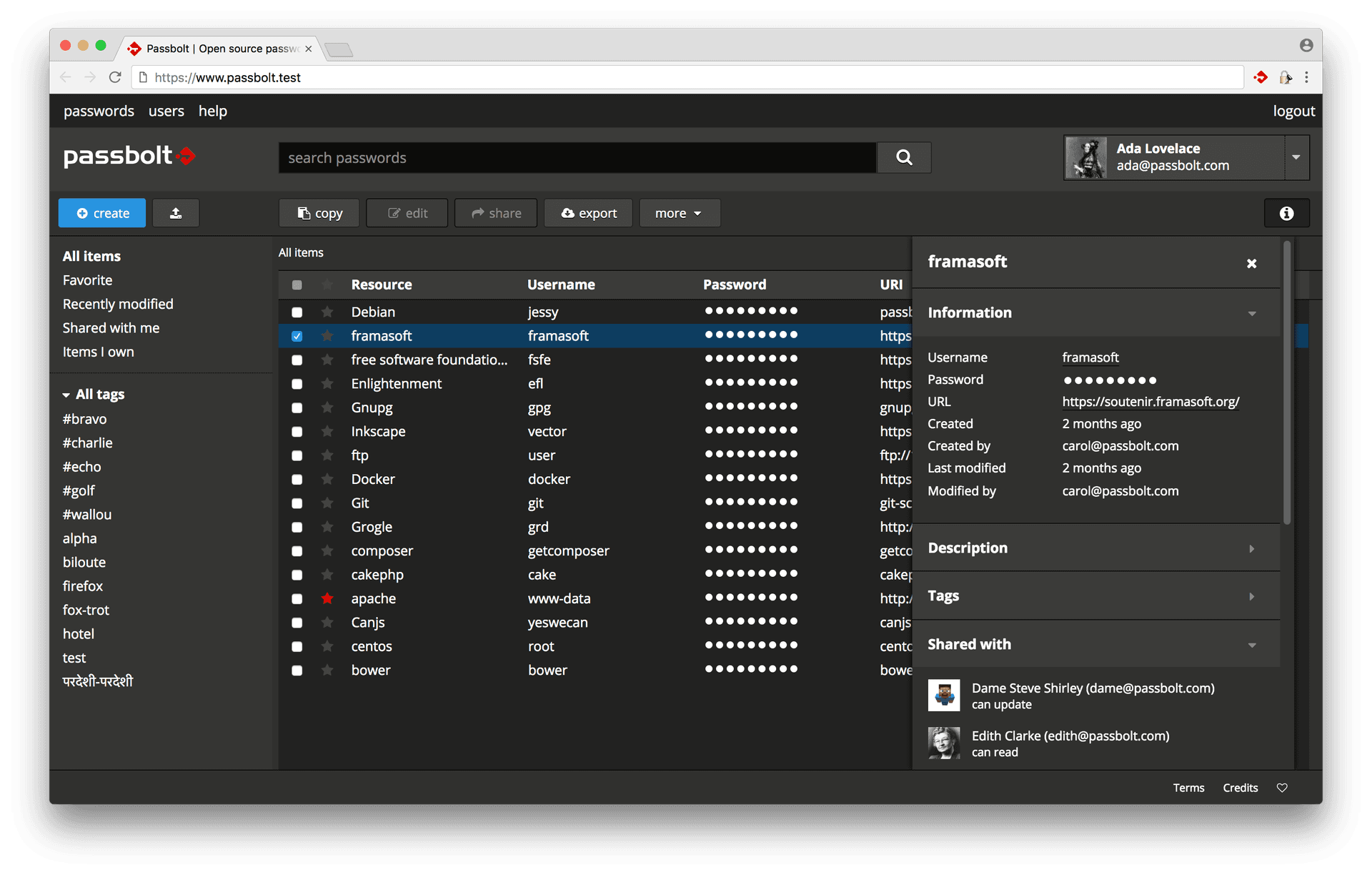
Task: Star the cakephp resource
Action: (327, 575)
